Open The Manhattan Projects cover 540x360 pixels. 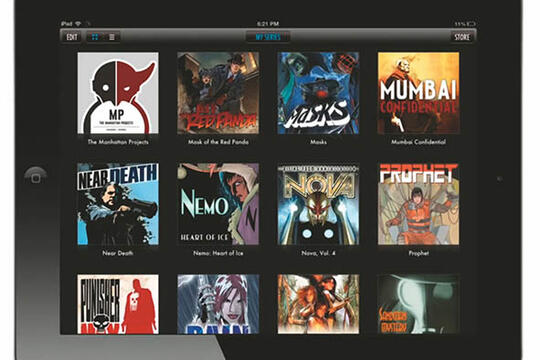(x=118, y=93)
